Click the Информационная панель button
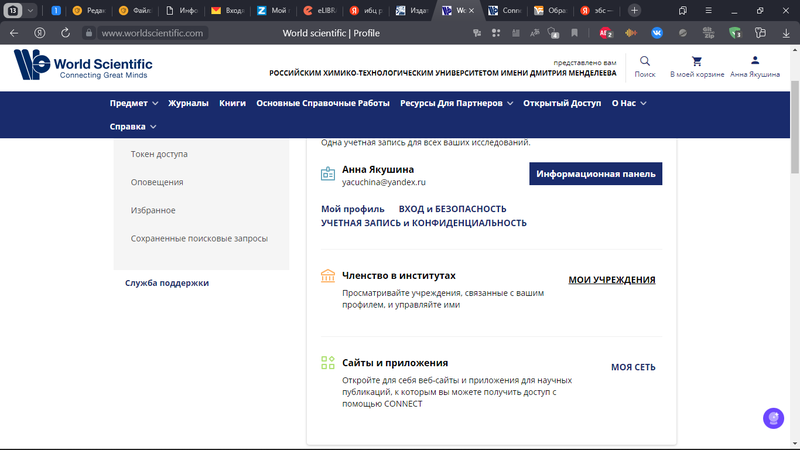Screen dimensions: 800x450 pyautogui.click(x=595, y=174)
